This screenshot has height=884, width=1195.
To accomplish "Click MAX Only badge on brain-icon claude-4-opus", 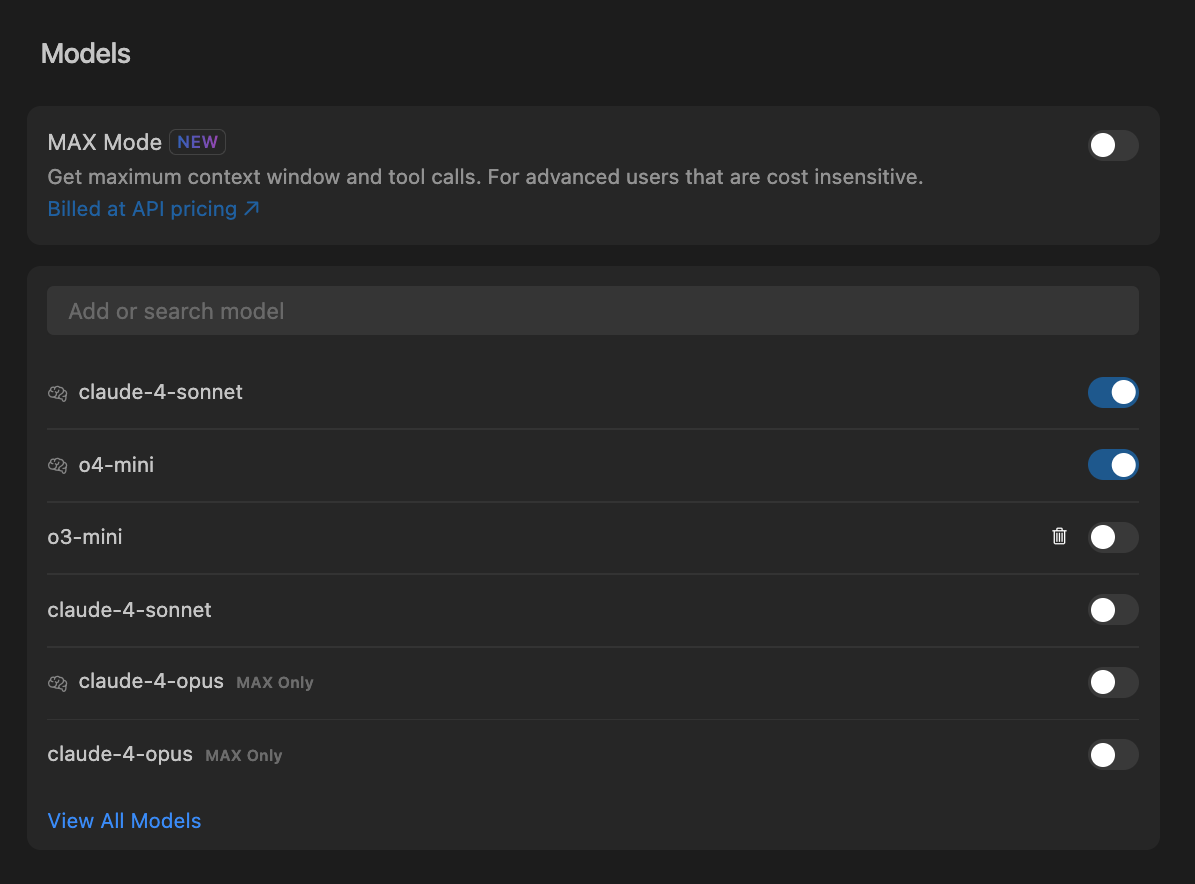I will point(275,683).
